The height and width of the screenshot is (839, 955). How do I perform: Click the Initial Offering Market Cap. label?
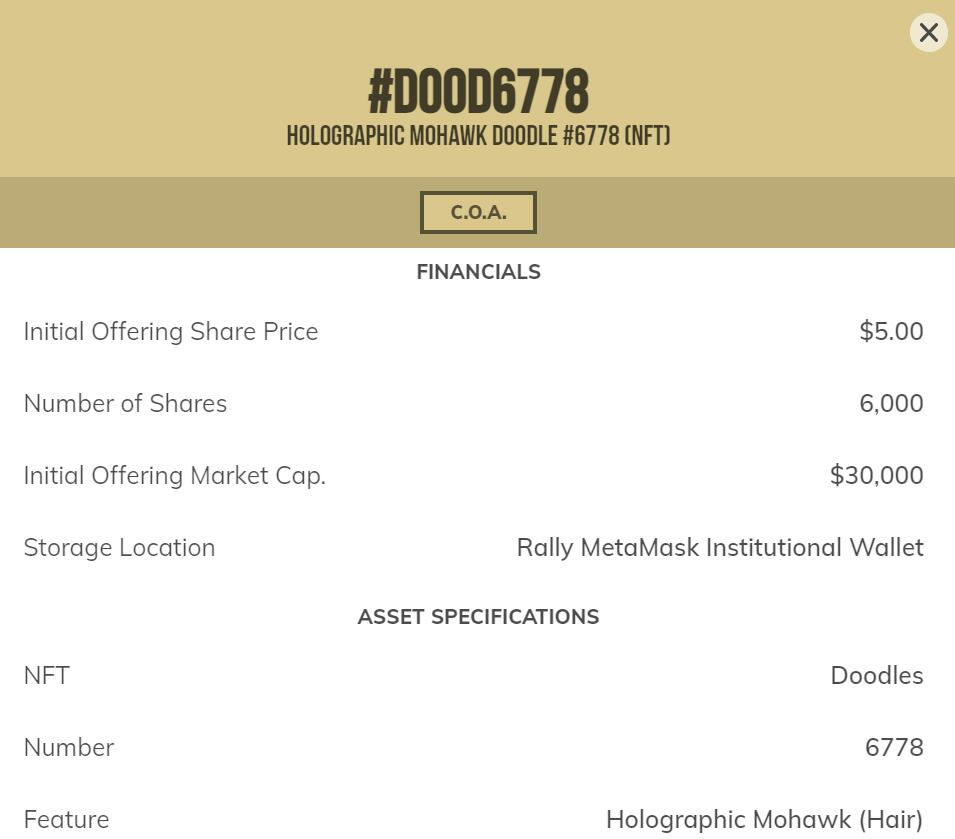[x=175, y=476]
